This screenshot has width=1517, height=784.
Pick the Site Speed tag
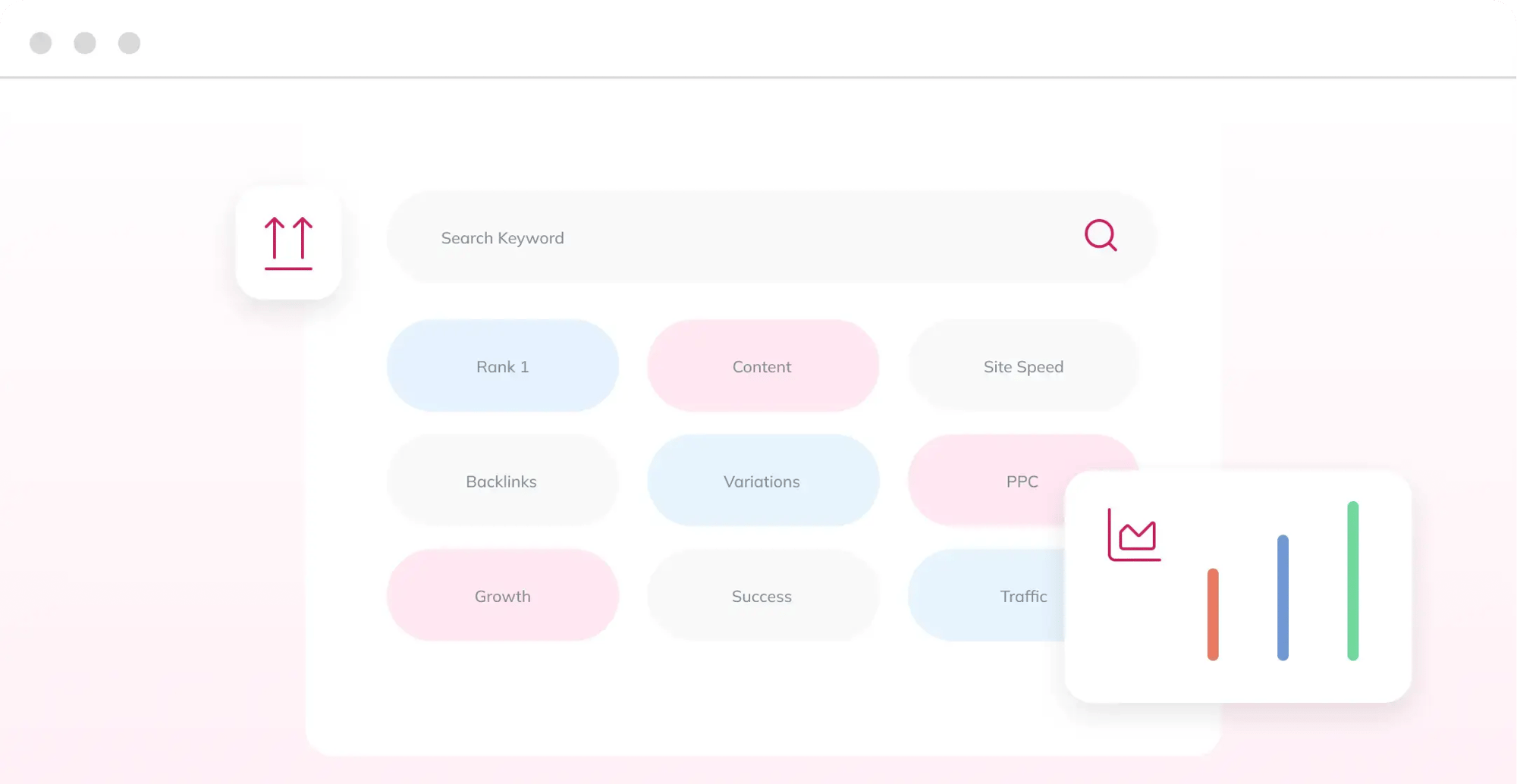coord(1023,366)
